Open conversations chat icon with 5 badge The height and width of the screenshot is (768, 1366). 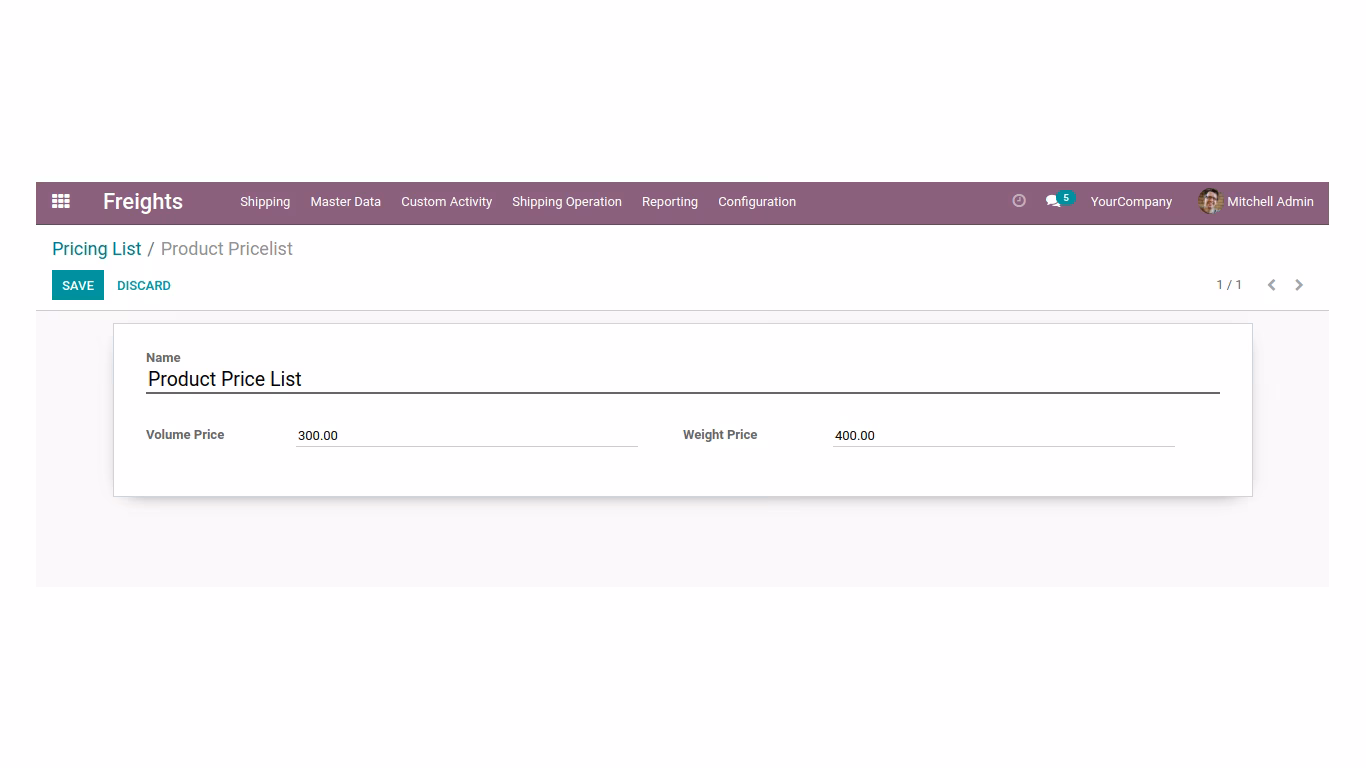point(1059,200)
